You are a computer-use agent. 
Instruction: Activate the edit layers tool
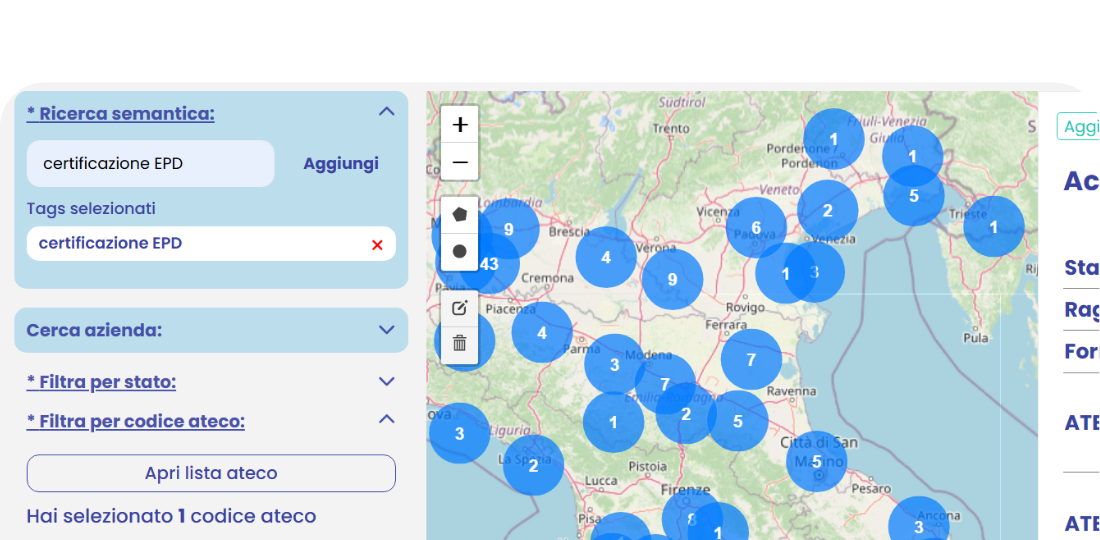point(460,308)
